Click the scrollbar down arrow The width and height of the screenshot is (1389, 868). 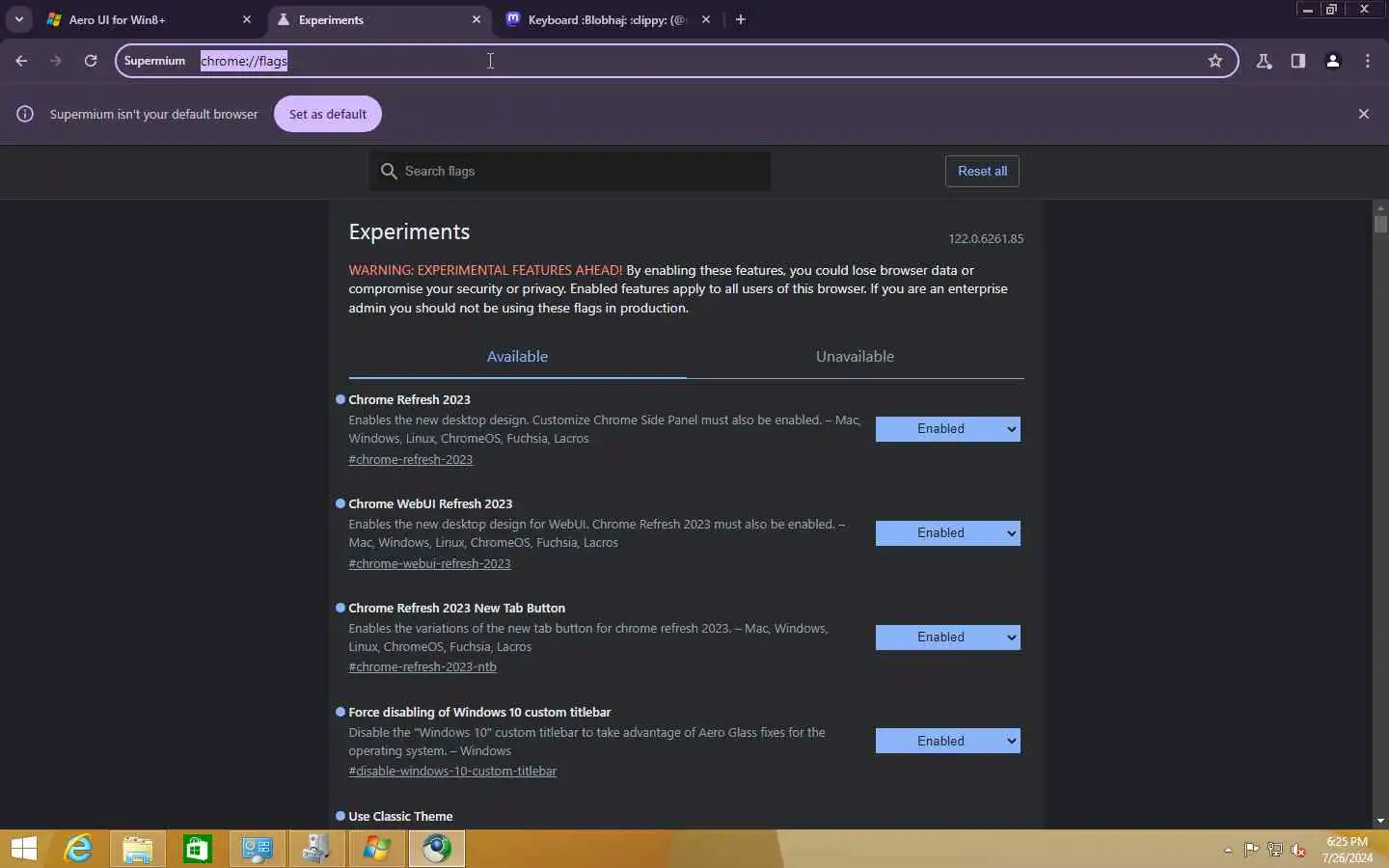tap(1380, 821)
